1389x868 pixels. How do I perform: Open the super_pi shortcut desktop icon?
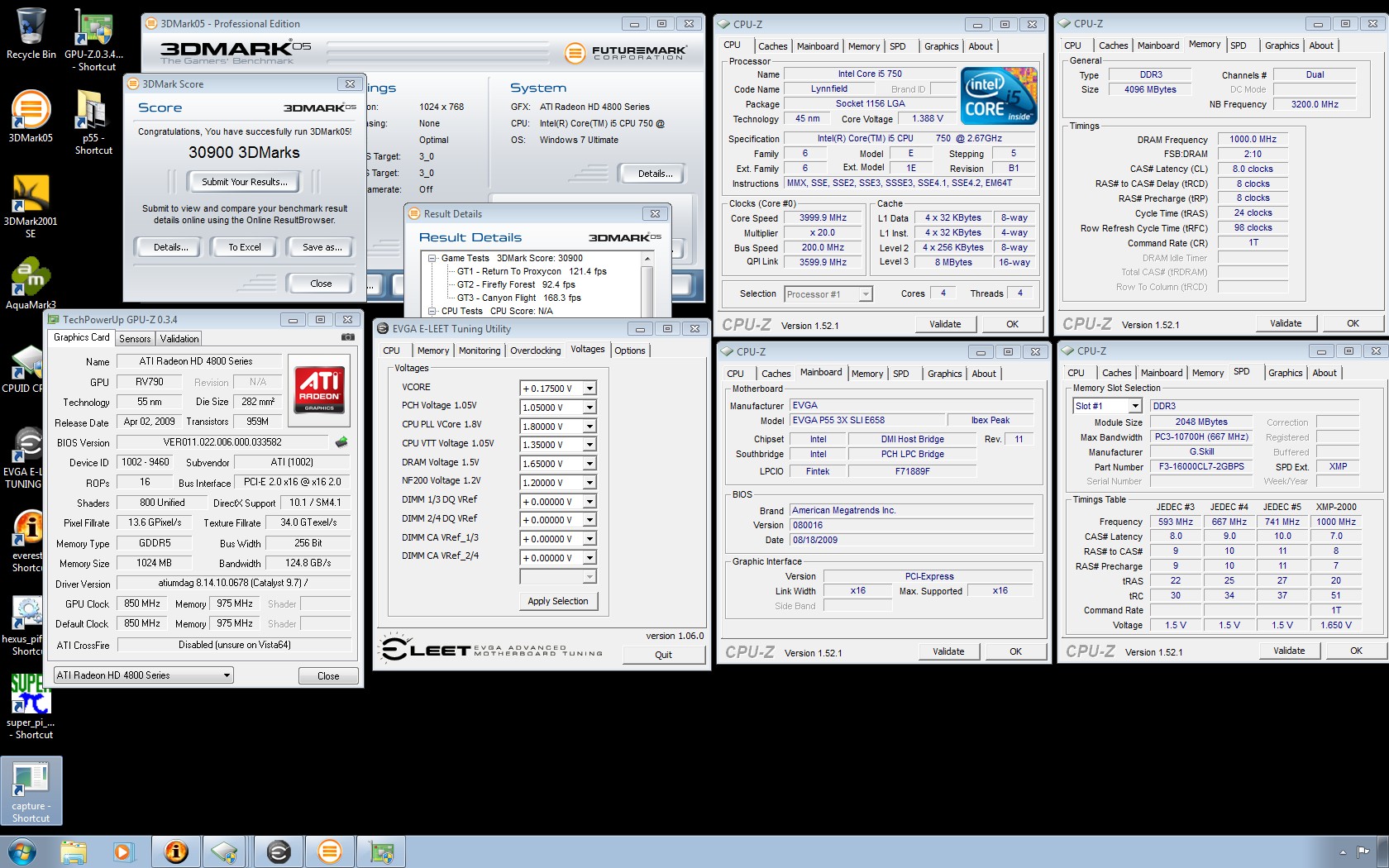pyautogui.click(x=31, y=705)
